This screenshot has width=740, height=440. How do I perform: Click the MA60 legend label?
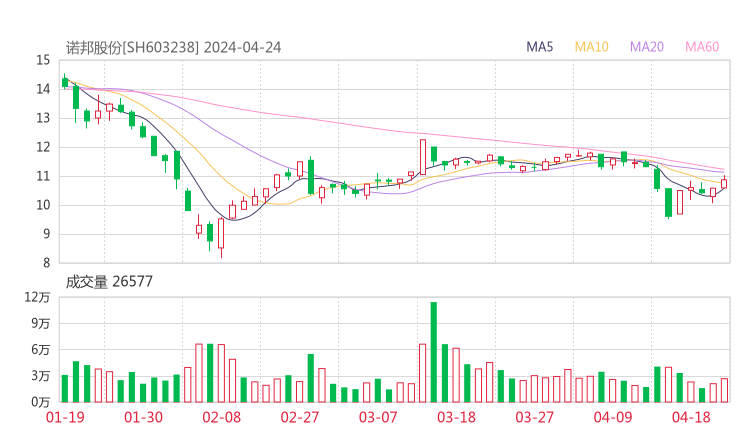[702, 47]
